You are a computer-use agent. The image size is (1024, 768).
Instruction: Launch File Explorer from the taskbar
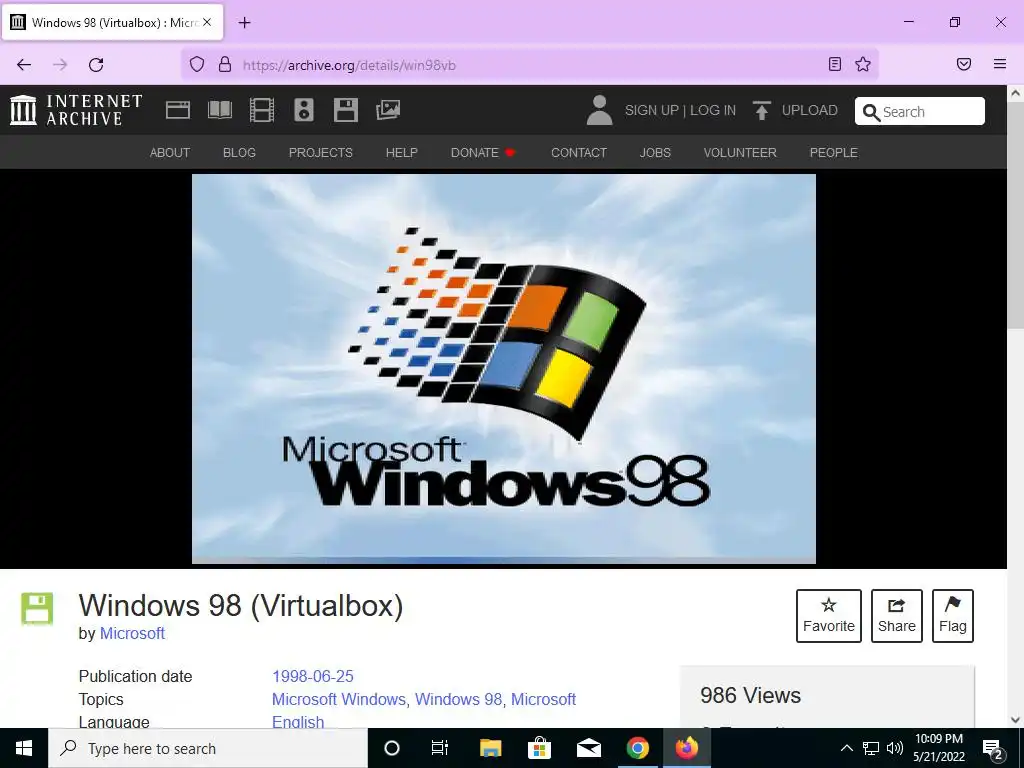[x=490, y=748]
